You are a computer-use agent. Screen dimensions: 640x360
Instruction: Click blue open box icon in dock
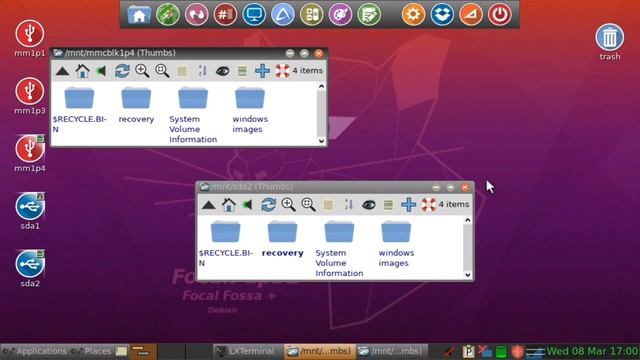(442, 15)
